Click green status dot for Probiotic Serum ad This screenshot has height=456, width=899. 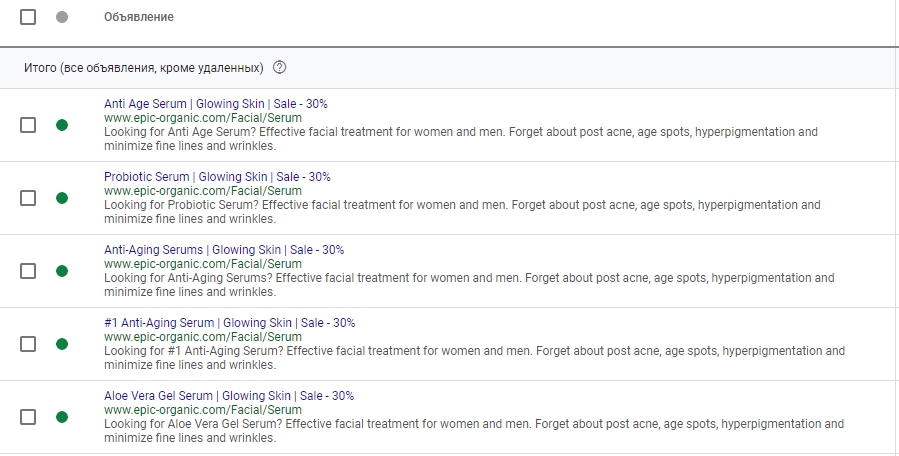[x=62, y=198]
